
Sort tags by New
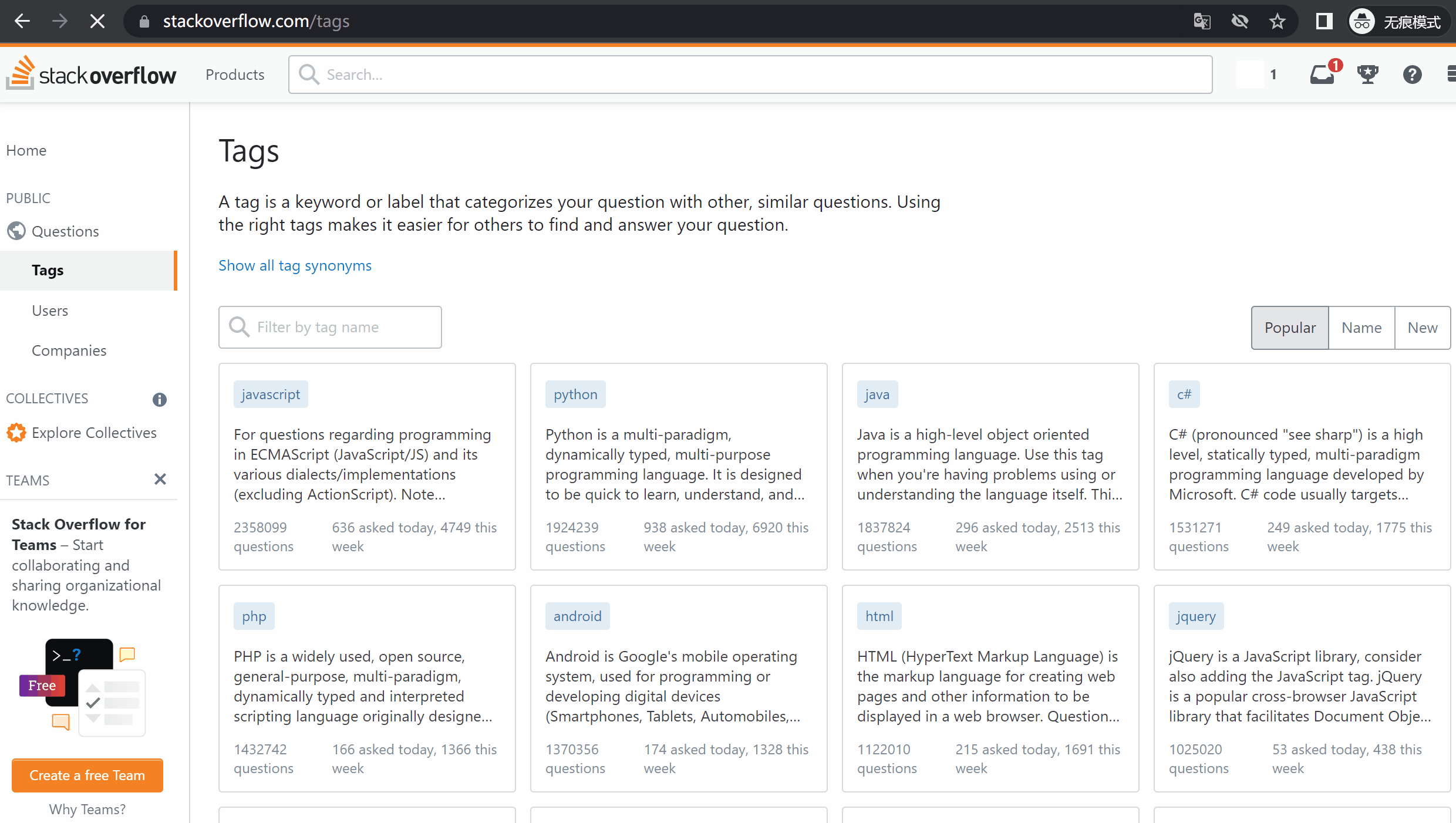tap(1423, 328)
